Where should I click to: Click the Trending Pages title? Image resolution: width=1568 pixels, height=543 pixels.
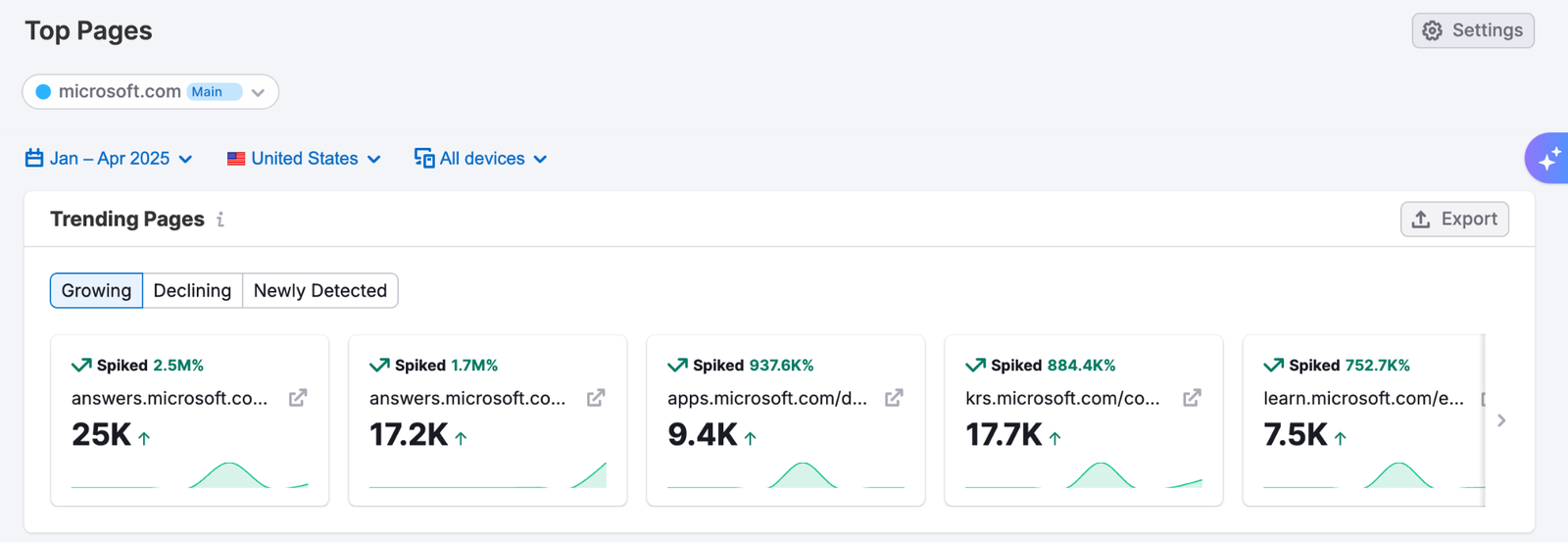127,220
